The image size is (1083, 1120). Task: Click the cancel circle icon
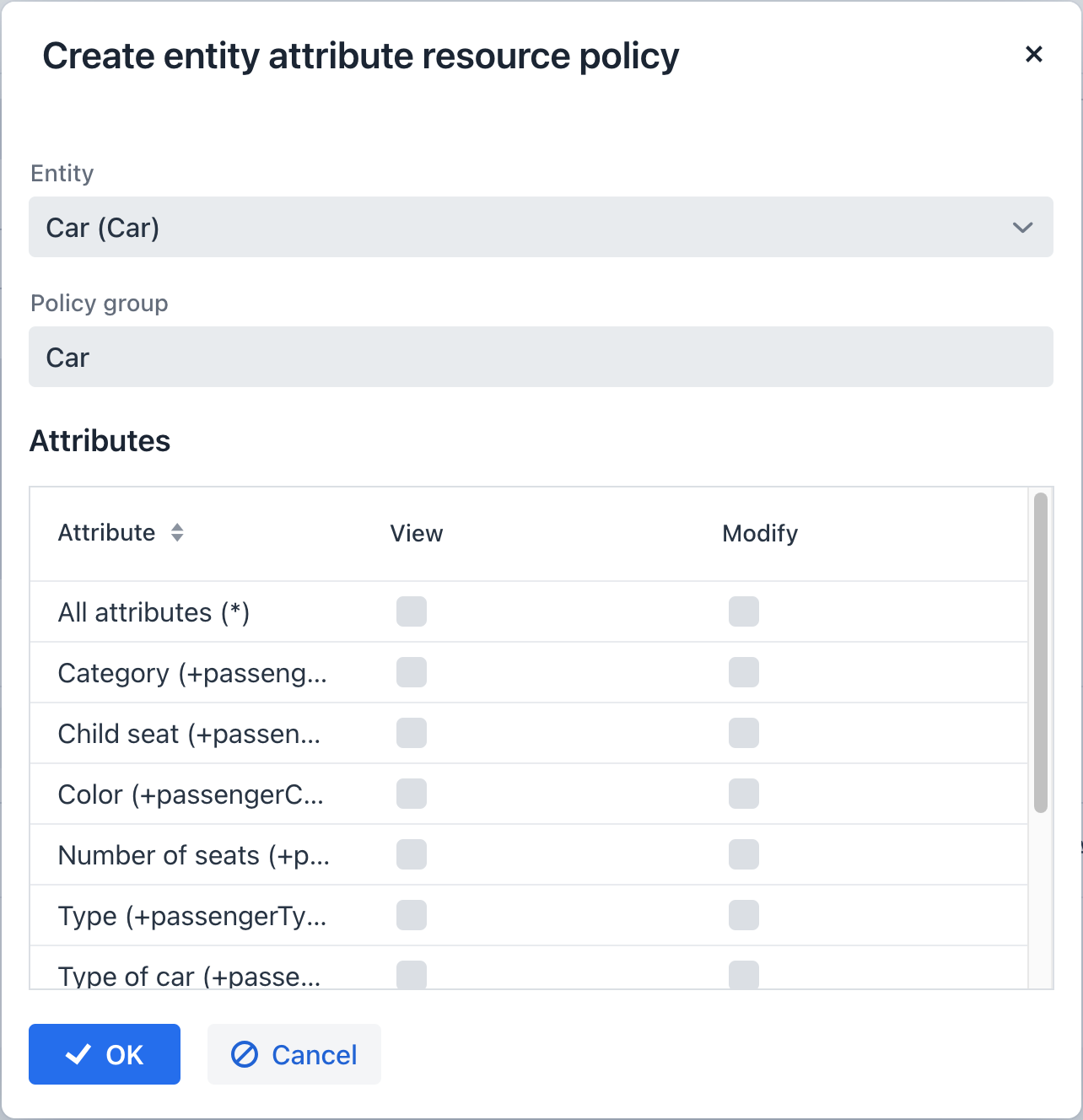244,1054
